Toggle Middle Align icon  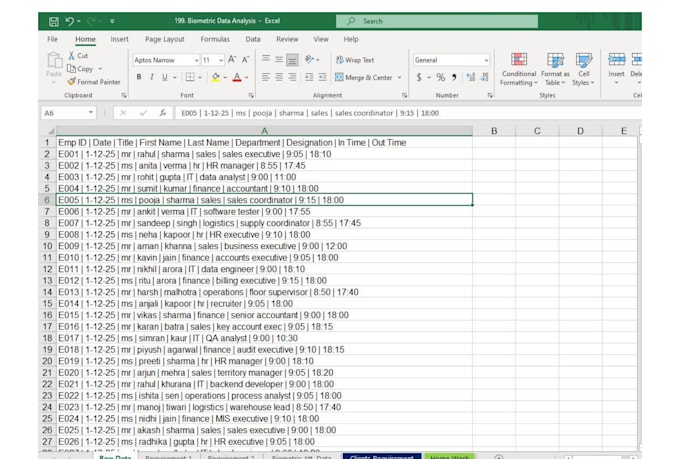279,59
